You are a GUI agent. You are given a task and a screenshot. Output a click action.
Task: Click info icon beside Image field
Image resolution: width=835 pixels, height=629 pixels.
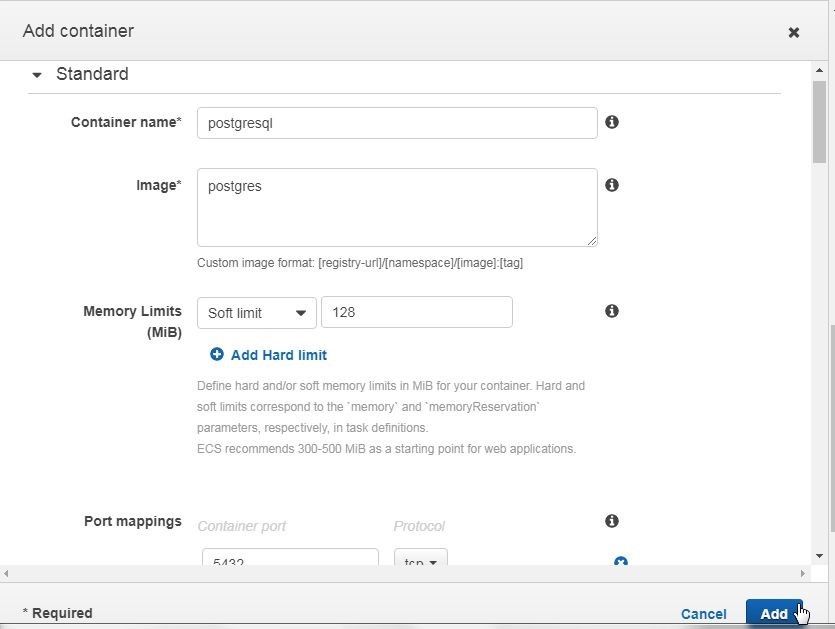pos(612,185)
